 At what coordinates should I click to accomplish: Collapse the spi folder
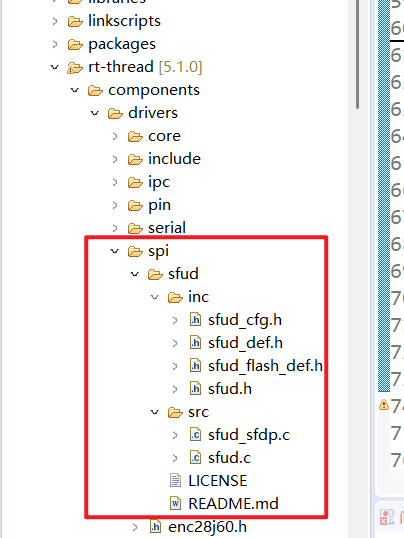click(115, 251)
